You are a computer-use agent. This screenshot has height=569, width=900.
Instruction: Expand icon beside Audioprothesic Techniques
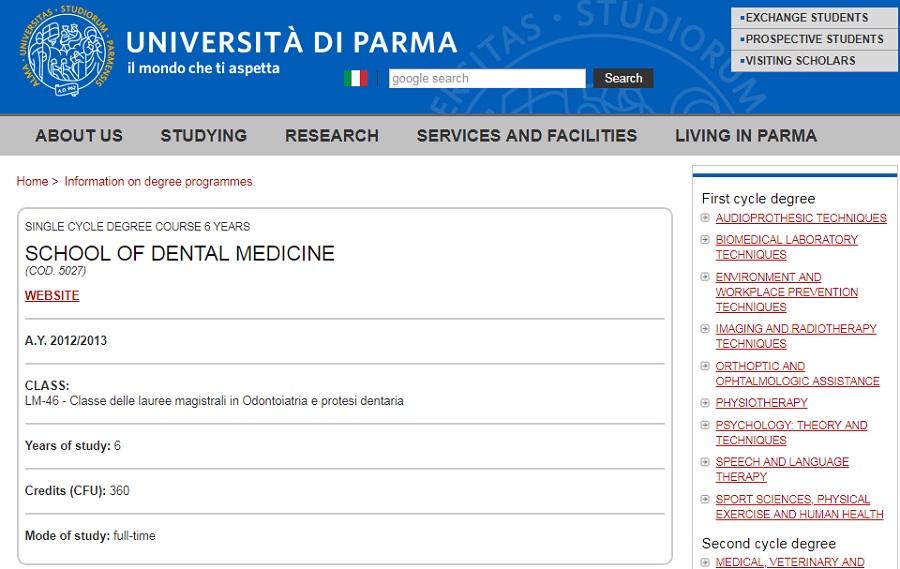coord(705,218)
